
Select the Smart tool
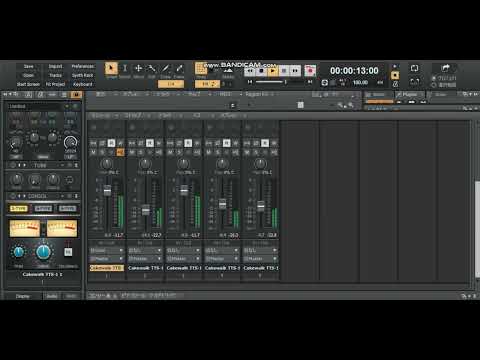[x=111, y=69]
